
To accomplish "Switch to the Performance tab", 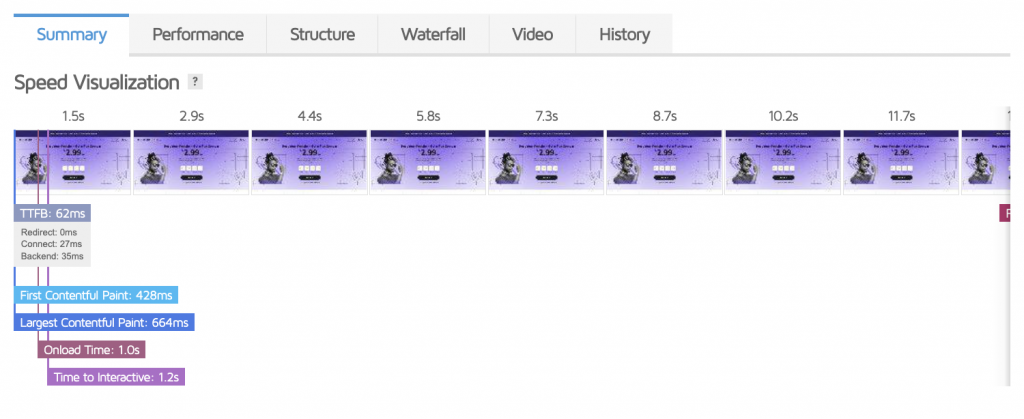I will (x=198, y=34).
